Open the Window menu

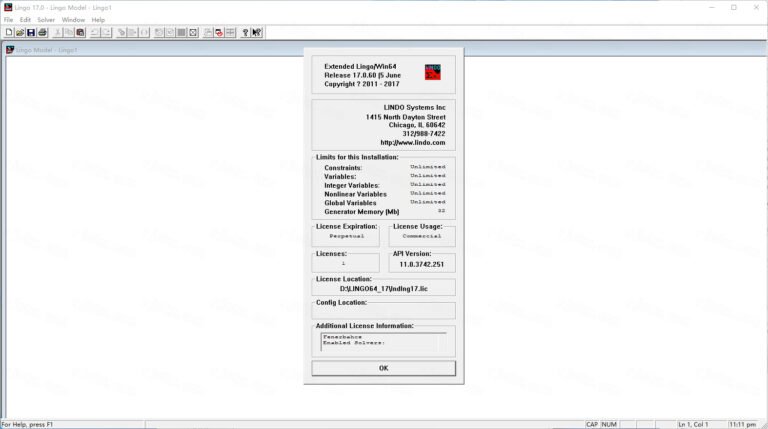click(73, 20)
